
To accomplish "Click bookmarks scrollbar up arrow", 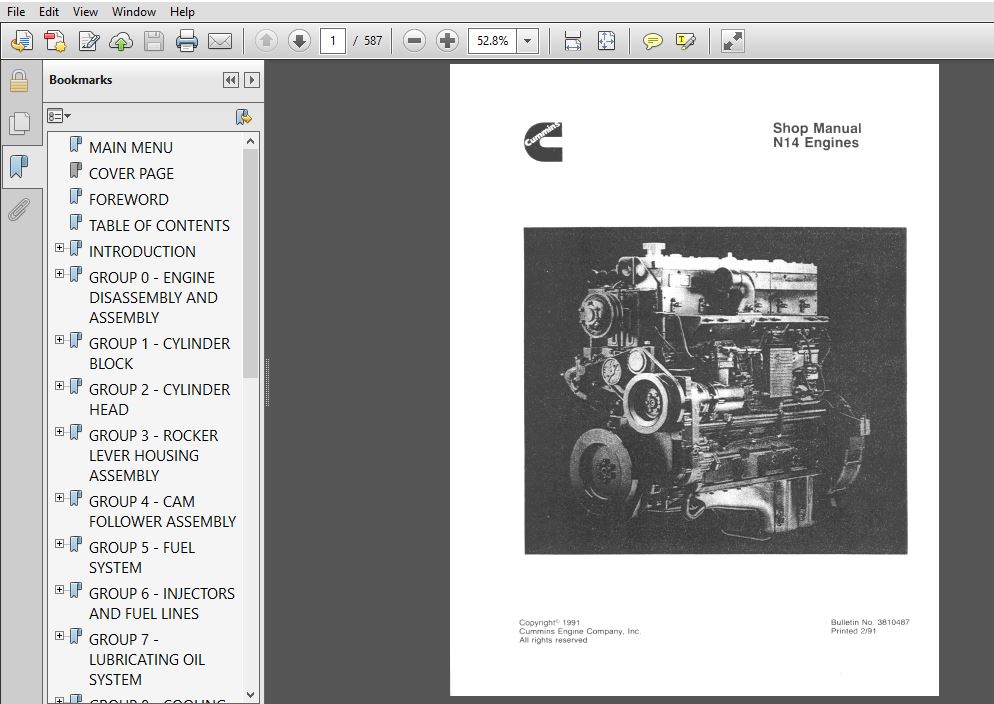I will [x=250, y=141].
